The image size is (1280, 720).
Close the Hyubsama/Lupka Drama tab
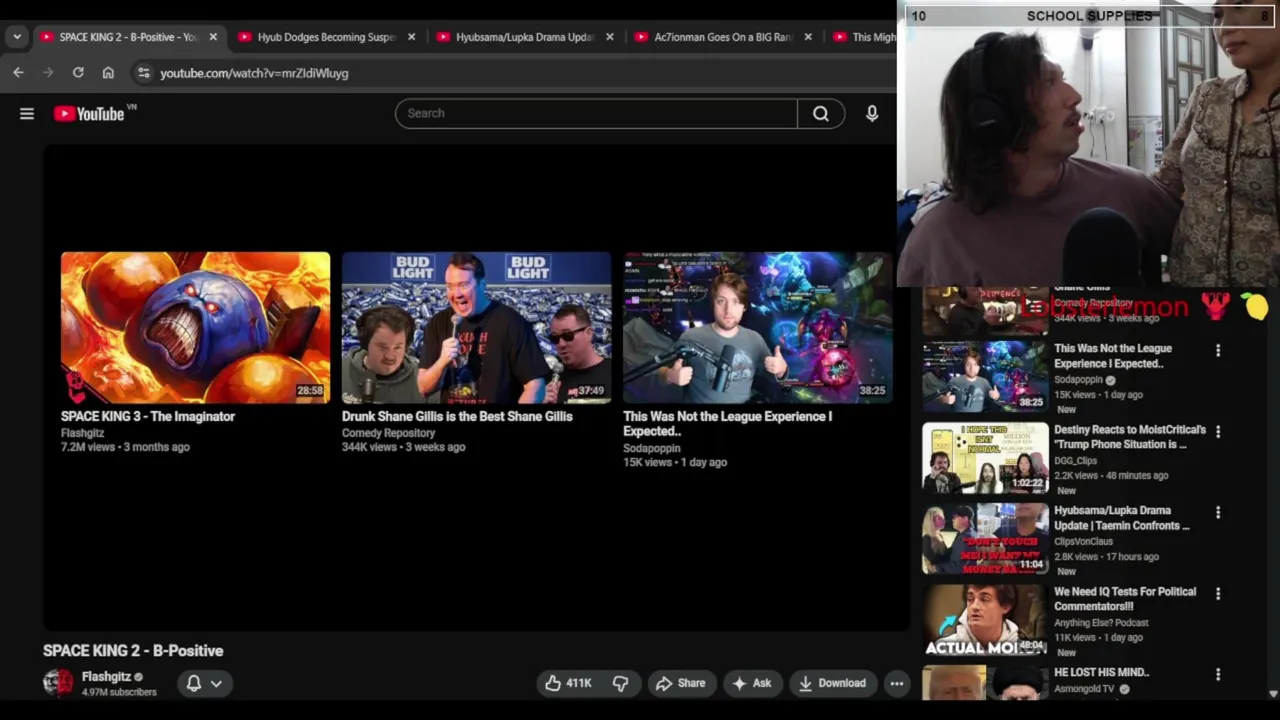tap(610, 37)
